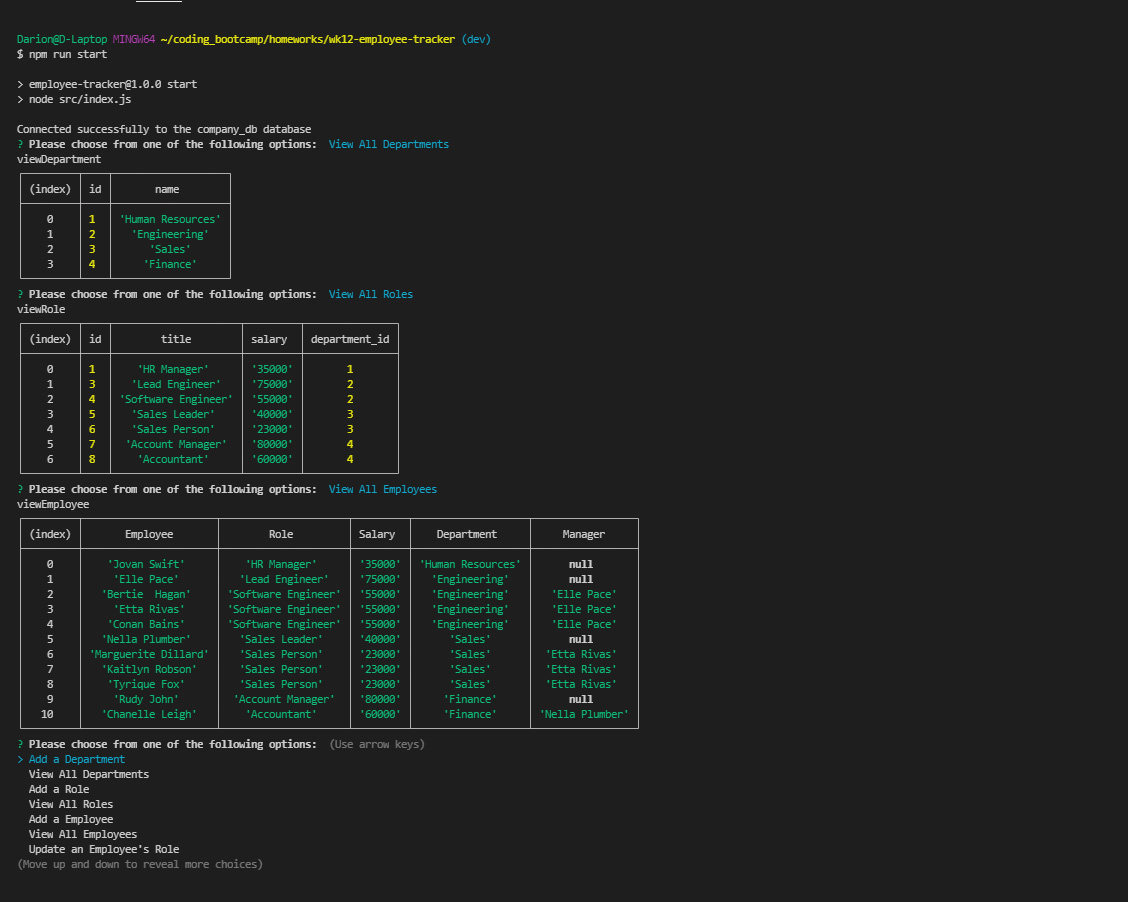The width and height of the screenshot is (1128, 902).
Task: Select the Add a Employee option
Action: 70,819
